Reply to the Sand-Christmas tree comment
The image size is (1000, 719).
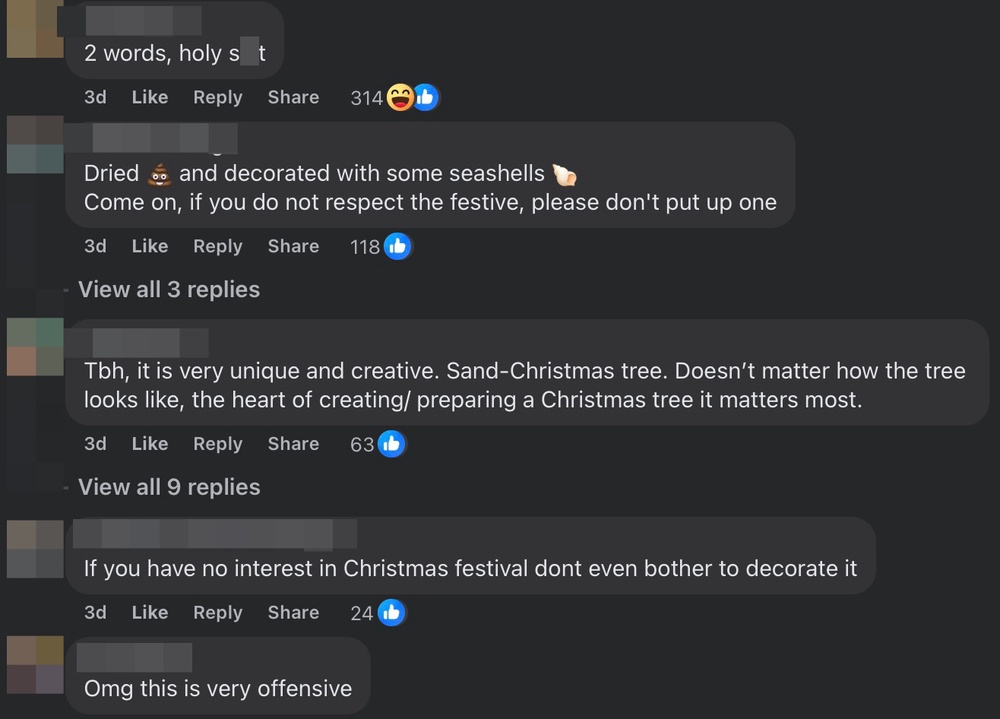click(218, 444)
